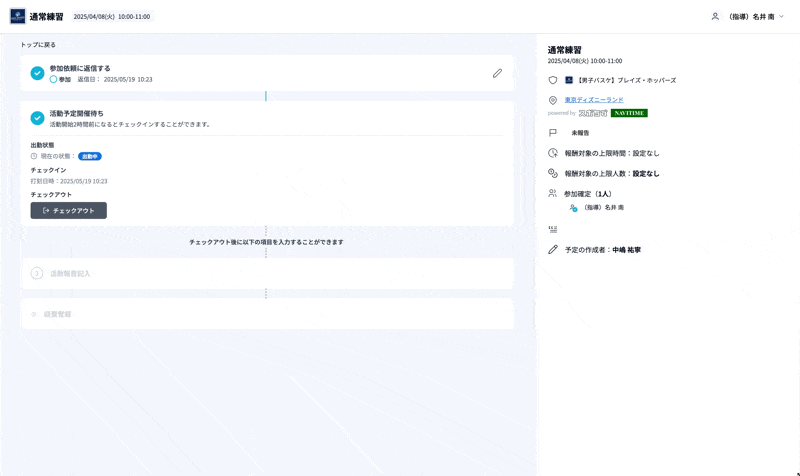This screenshot has width=800, height=476.
Task: Click the clock icon for 報酬対象の上限時間
Action: coord(553,153)
